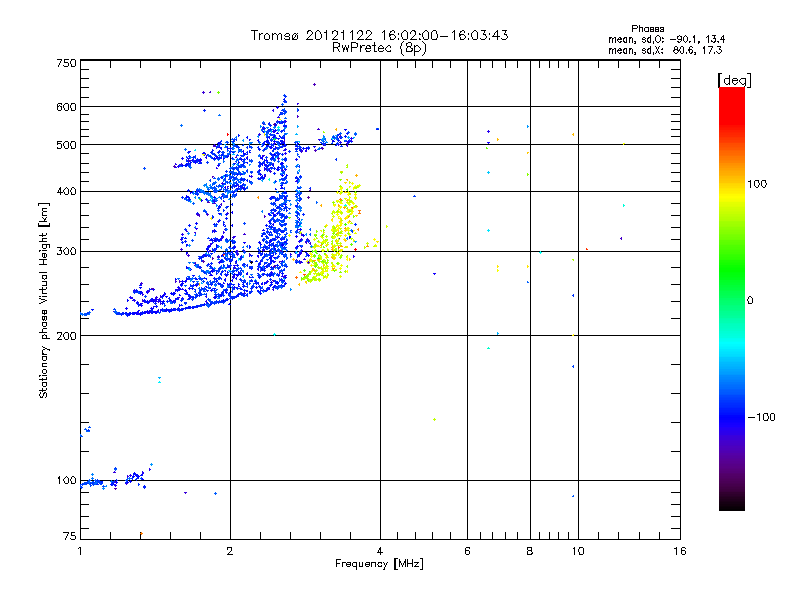800x600 pixels.
Task: Click the x-axis tick label '16'
Action: point(680,551)
